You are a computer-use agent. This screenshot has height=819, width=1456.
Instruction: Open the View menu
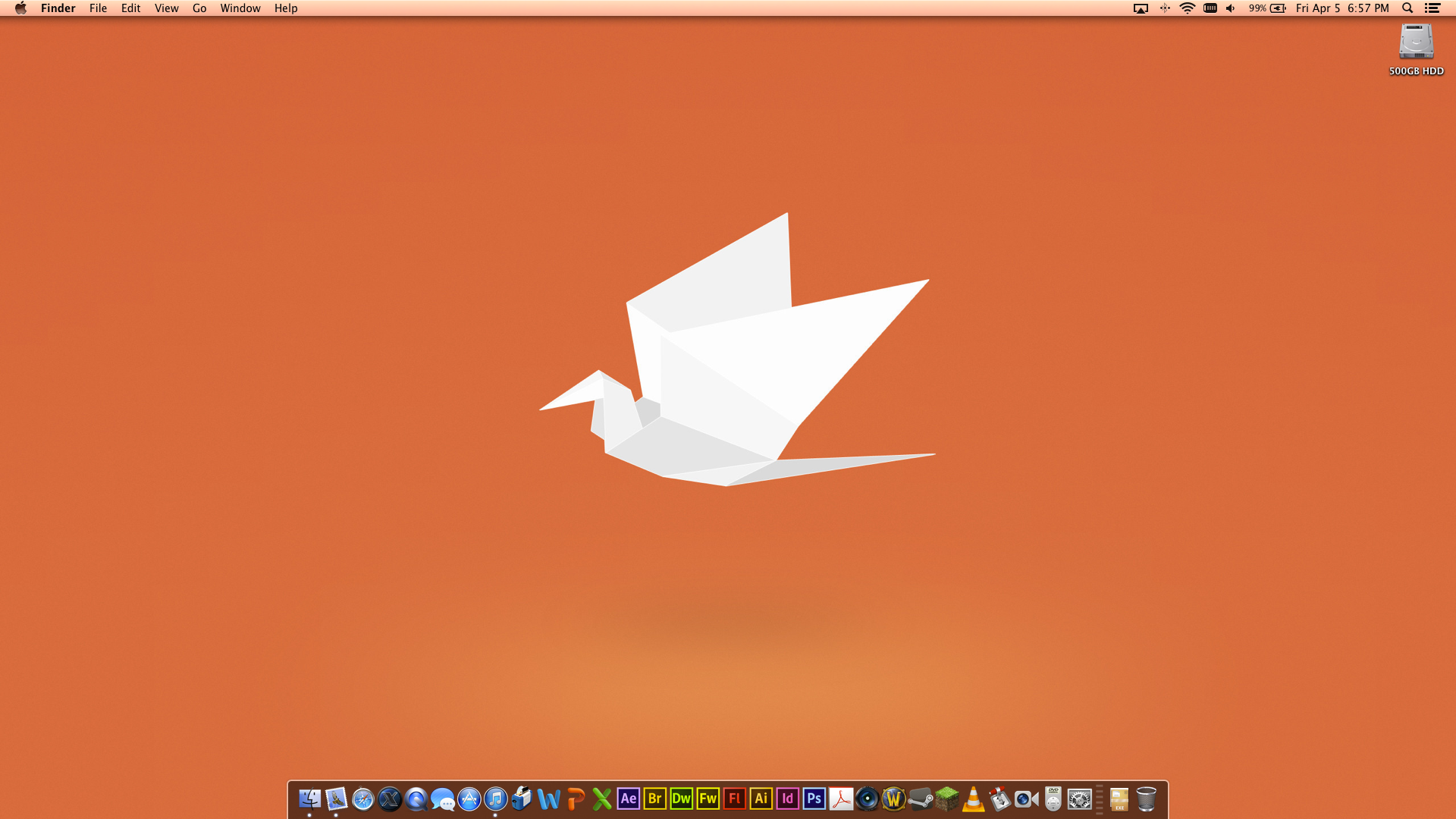click(x=166, y=8)
